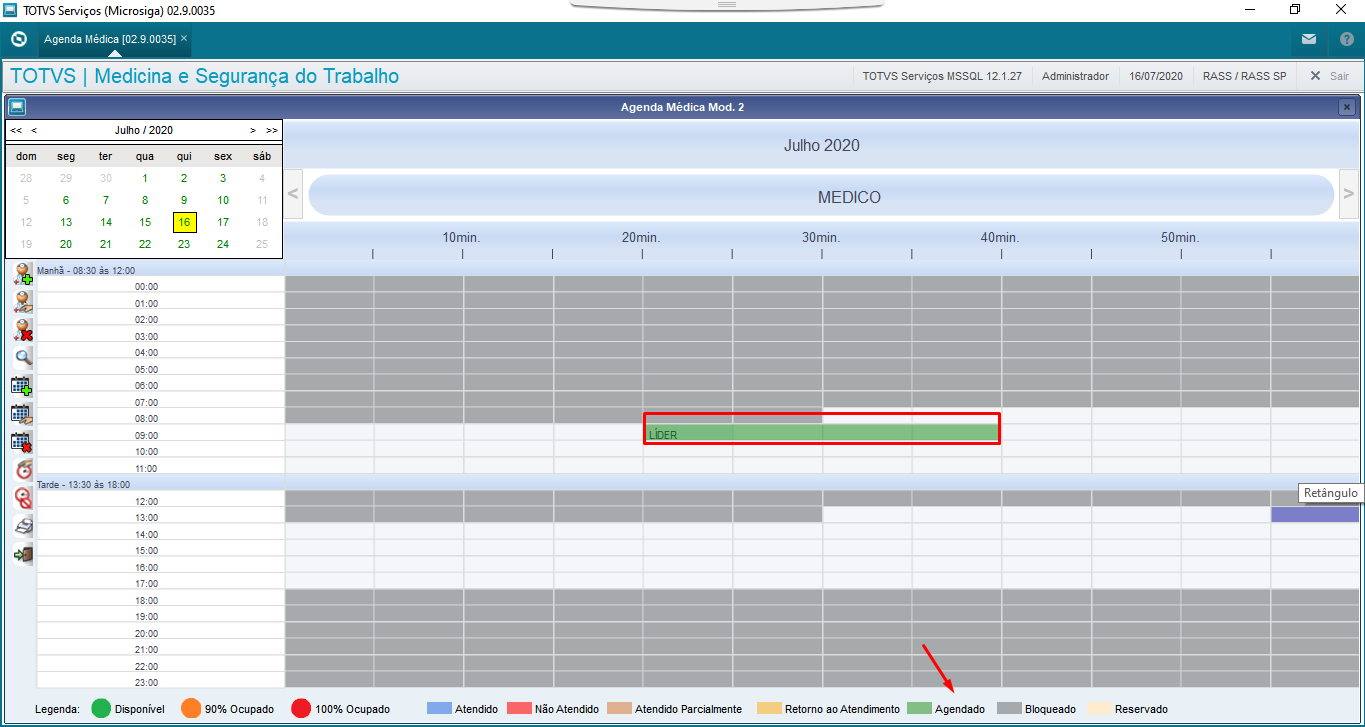Click the Retorno ao Atendimento legend label

842,709
